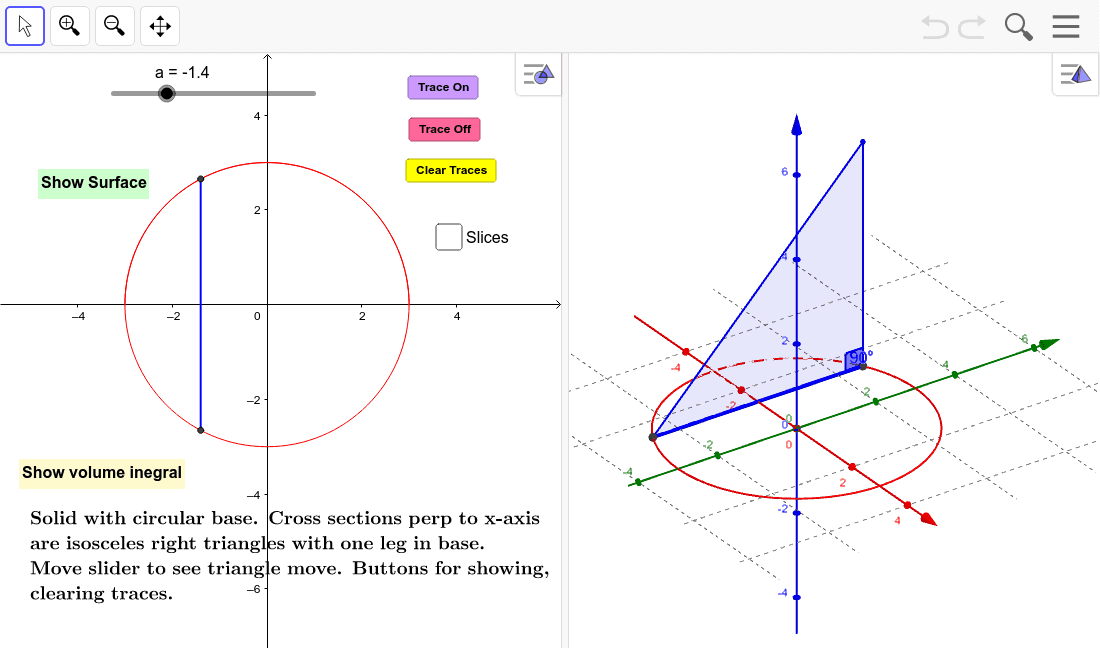Viewport: 1100px width, 650px height.
Task: Select the Zoom Out tool
Action: point(114,26)
